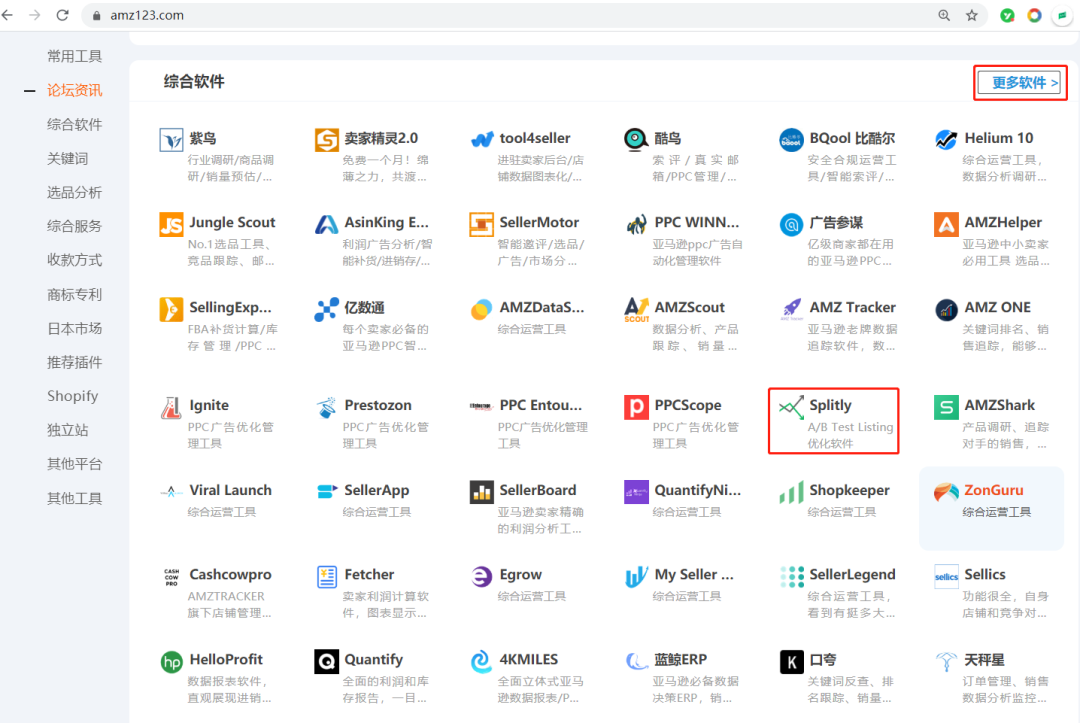Select 论坛资讯 in sidebar

tap(74, 90)
